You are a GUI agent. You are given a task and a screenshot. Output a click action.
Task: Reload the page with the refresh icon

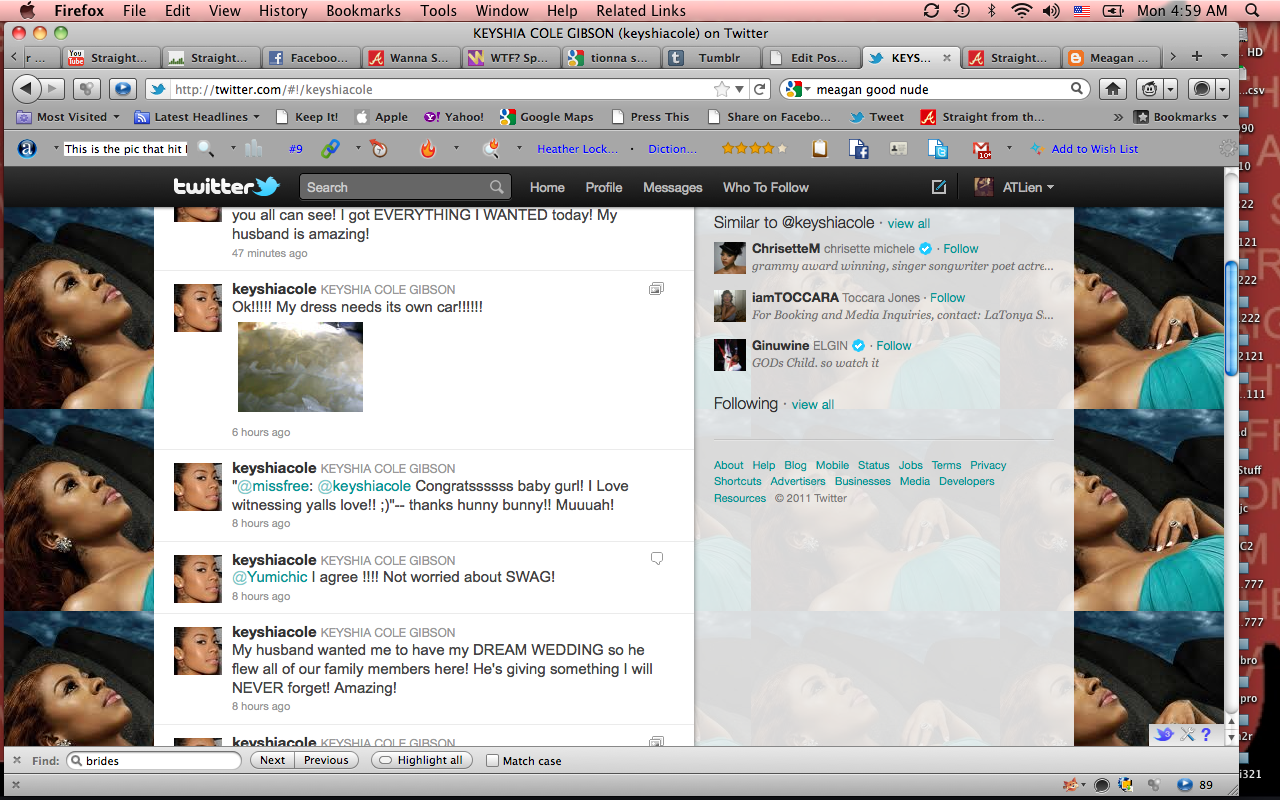[760, 89]
